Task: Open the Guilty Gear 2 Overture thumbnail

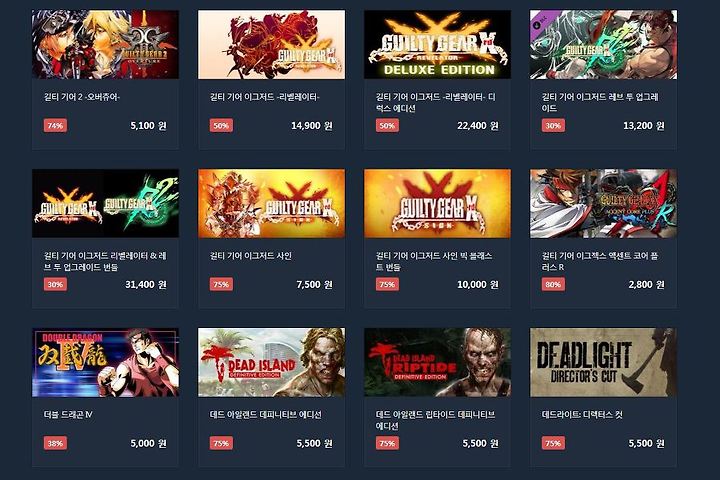Action: click(x=105, y=44)
